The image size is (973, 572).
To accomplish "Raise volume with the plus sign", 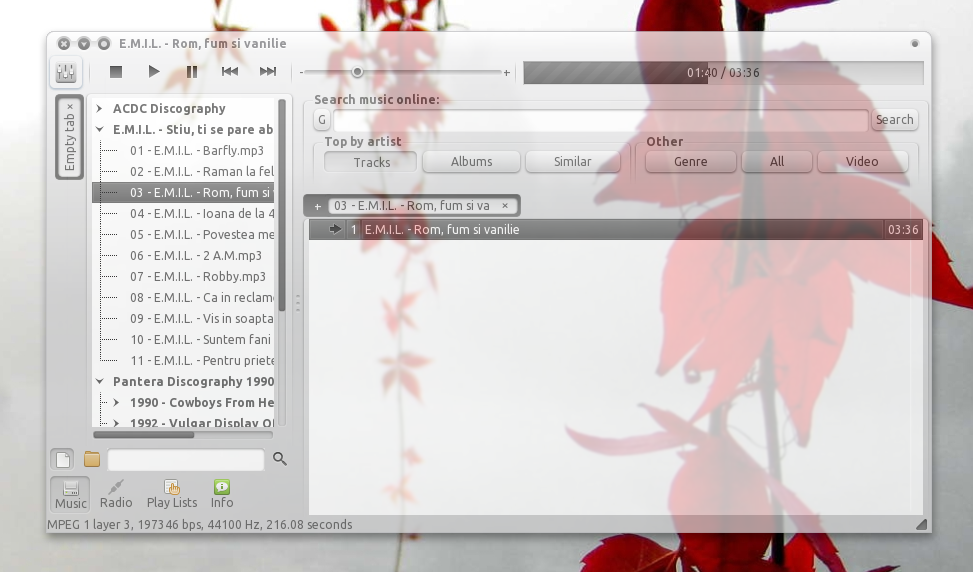I will tap(506, 73).
